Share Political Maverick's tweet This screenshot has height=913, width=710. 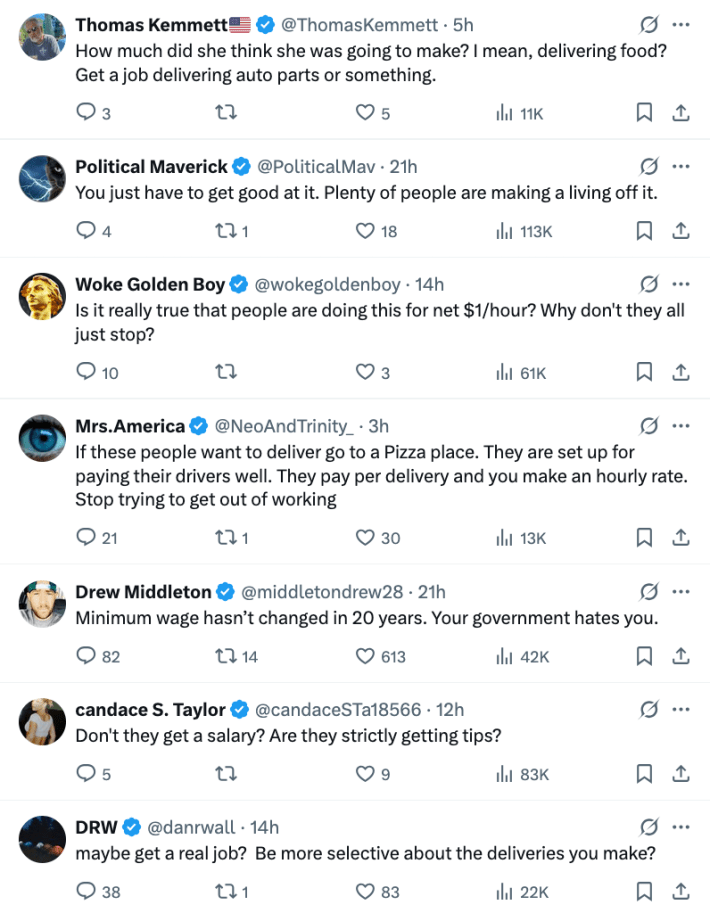pos(680,231)
